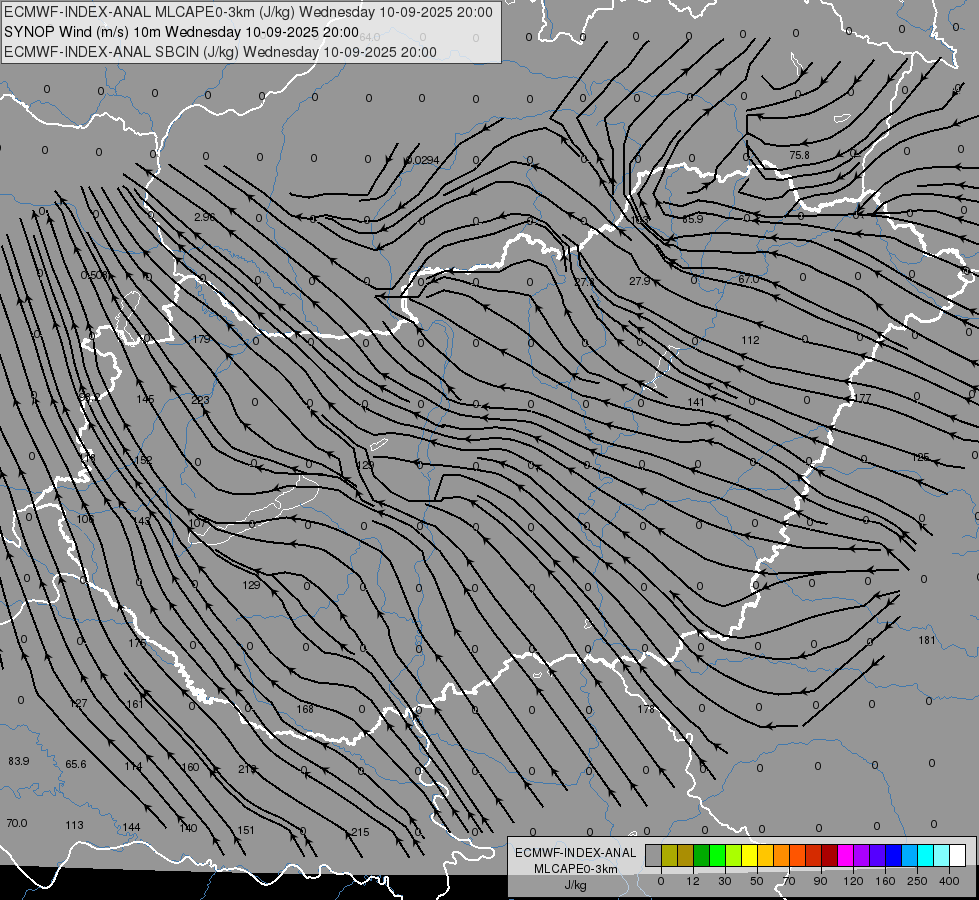Click the 213 value on the map
Image resolution: width=979 pixels, height=900 pixels.
(x=247, y=769)
